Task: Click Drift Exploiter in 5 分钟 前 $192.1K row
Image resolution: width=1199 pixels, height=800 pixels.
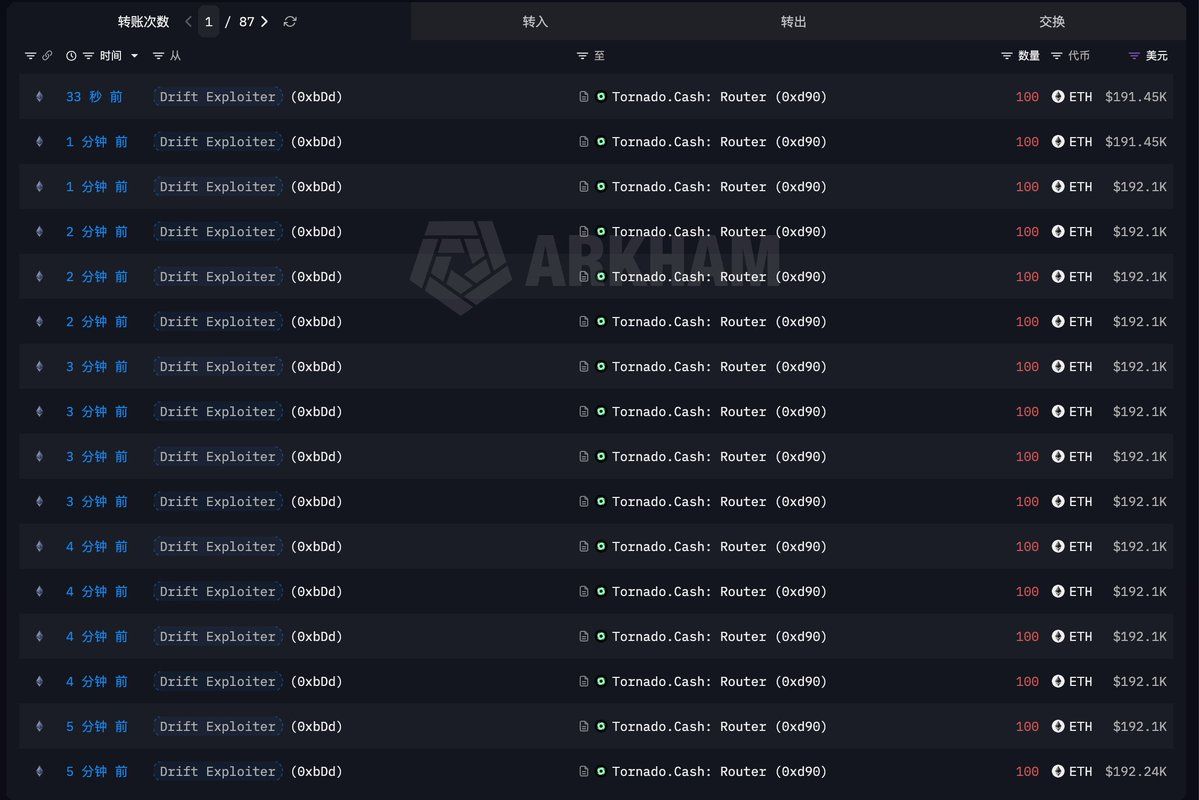Action: click(217, 726)
